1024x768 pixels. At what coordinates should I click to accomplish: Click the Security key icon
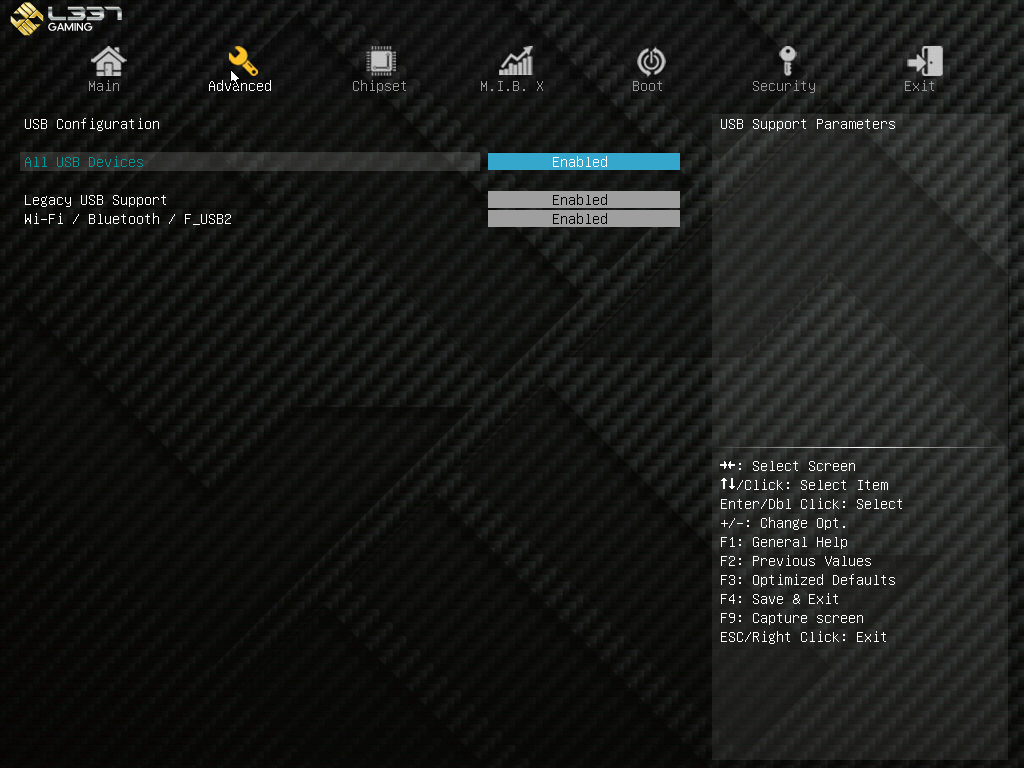[788, 61]
